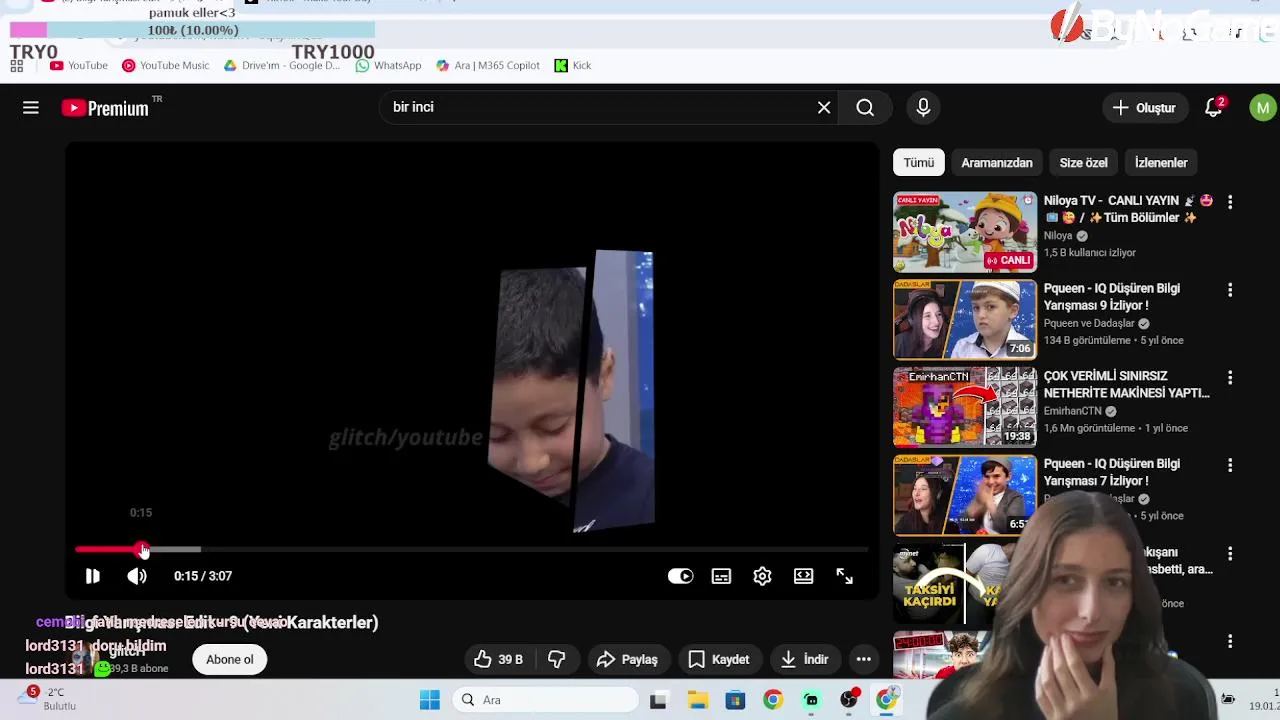Screen dimensions: 1280x720
Task: Open Chrome apps grid icon
Action: tap(17, 65)
